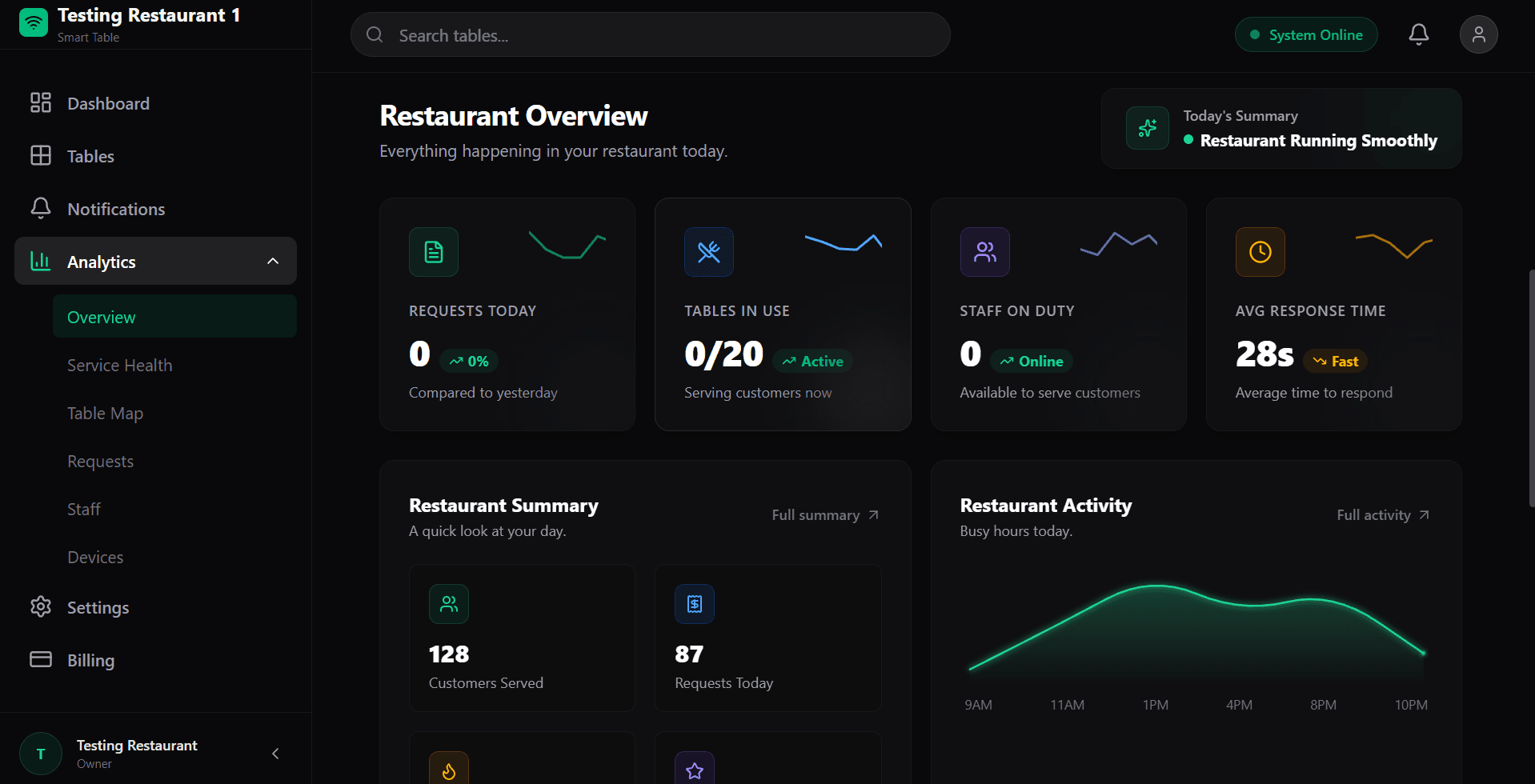
Task: Click the Tables grid icon
Action: coord(41,156)
